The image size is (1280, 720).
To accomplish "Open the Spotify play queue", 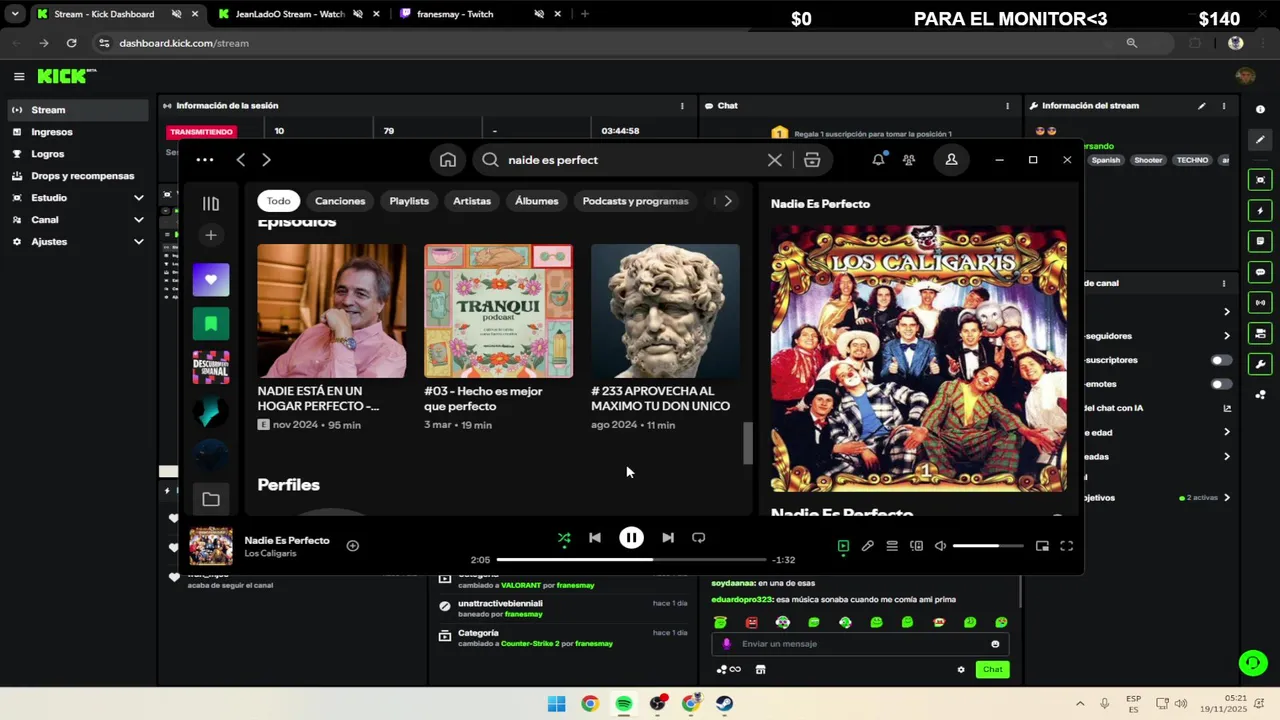I will [x=892, y=546].
